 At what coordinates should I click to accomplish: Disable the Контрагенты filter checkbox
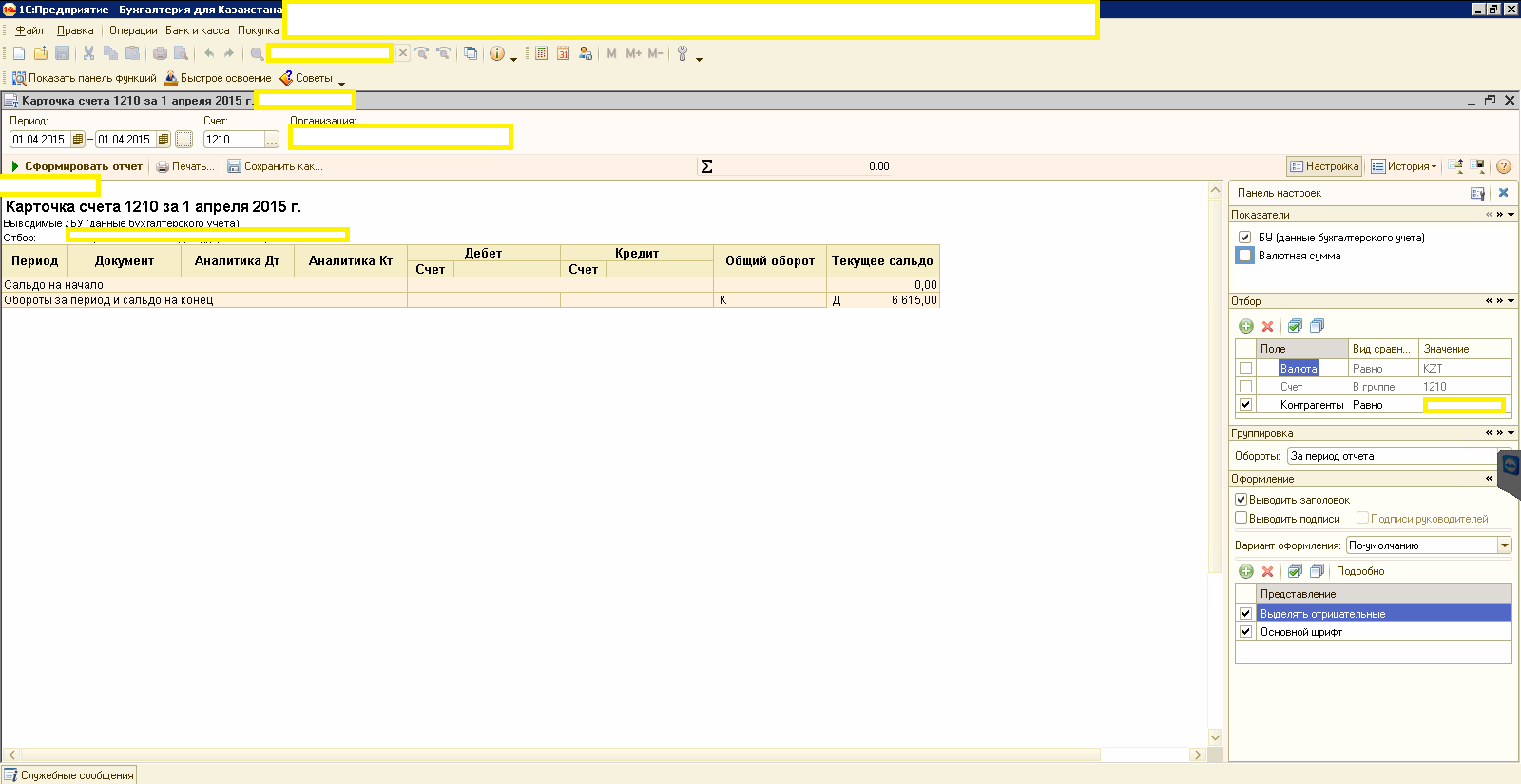1245,405
